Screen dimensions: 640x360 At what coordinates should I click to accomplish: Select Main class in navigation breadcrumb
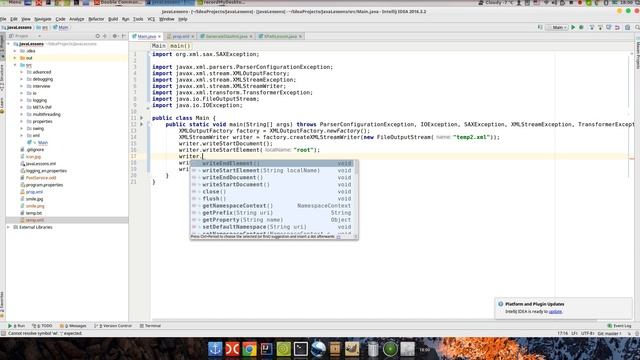click(x=61, y=27)
